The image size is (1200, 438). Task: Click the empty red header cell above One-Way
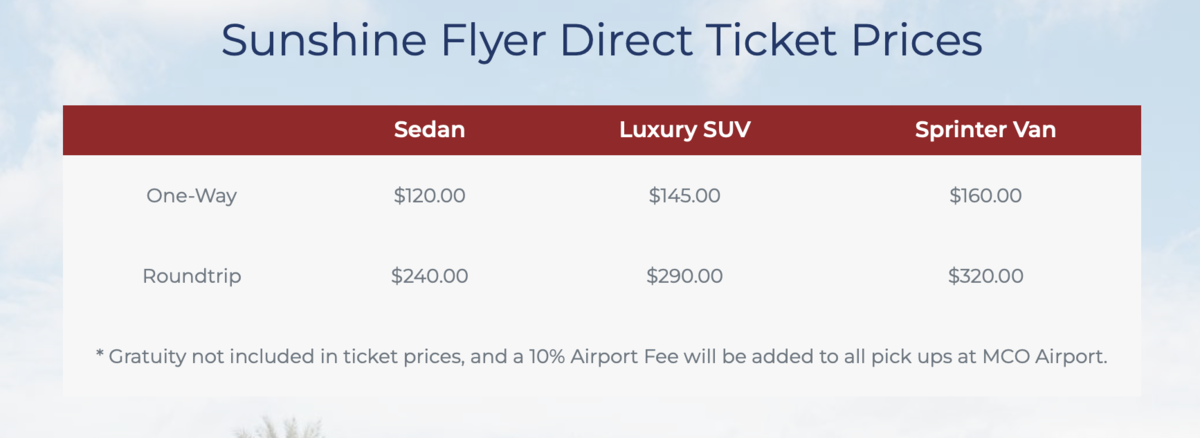point(191,130)
